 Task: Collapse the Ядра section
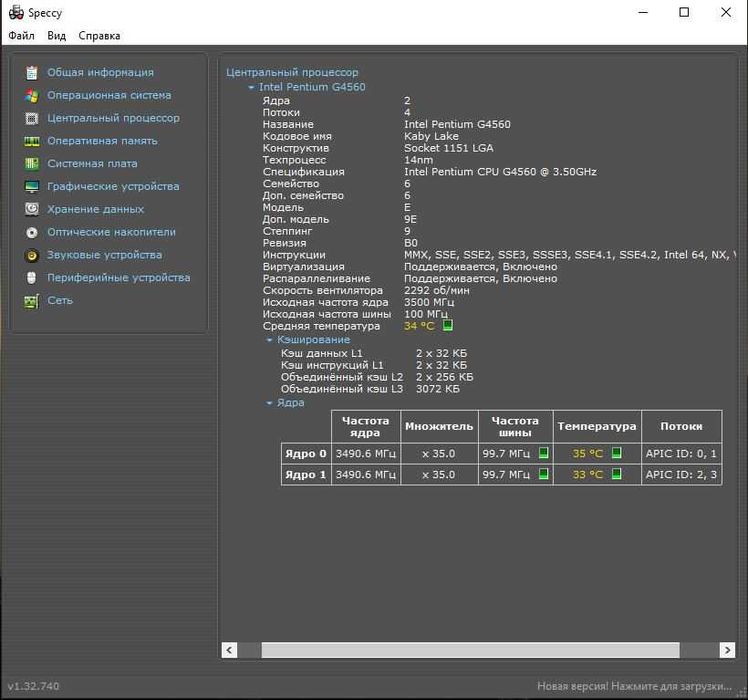pyautogui.click(x=269, y=403)
